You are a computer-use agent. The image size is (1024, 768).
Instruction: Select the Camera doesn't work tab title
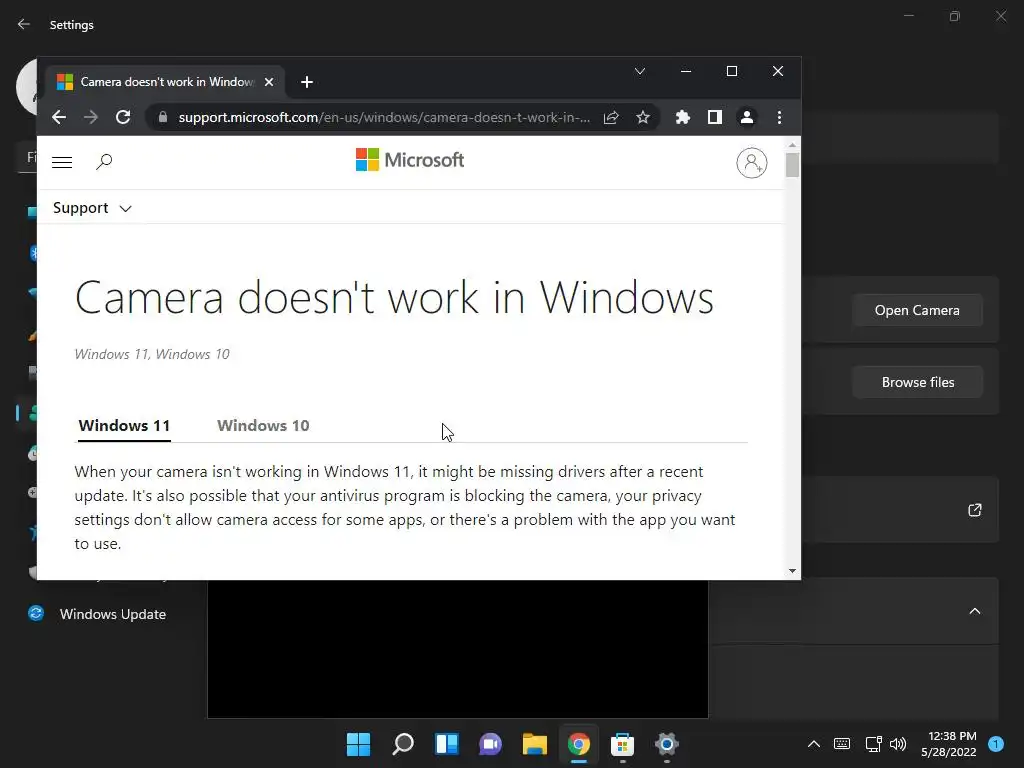pyautogui.click(x=167, y=82)
